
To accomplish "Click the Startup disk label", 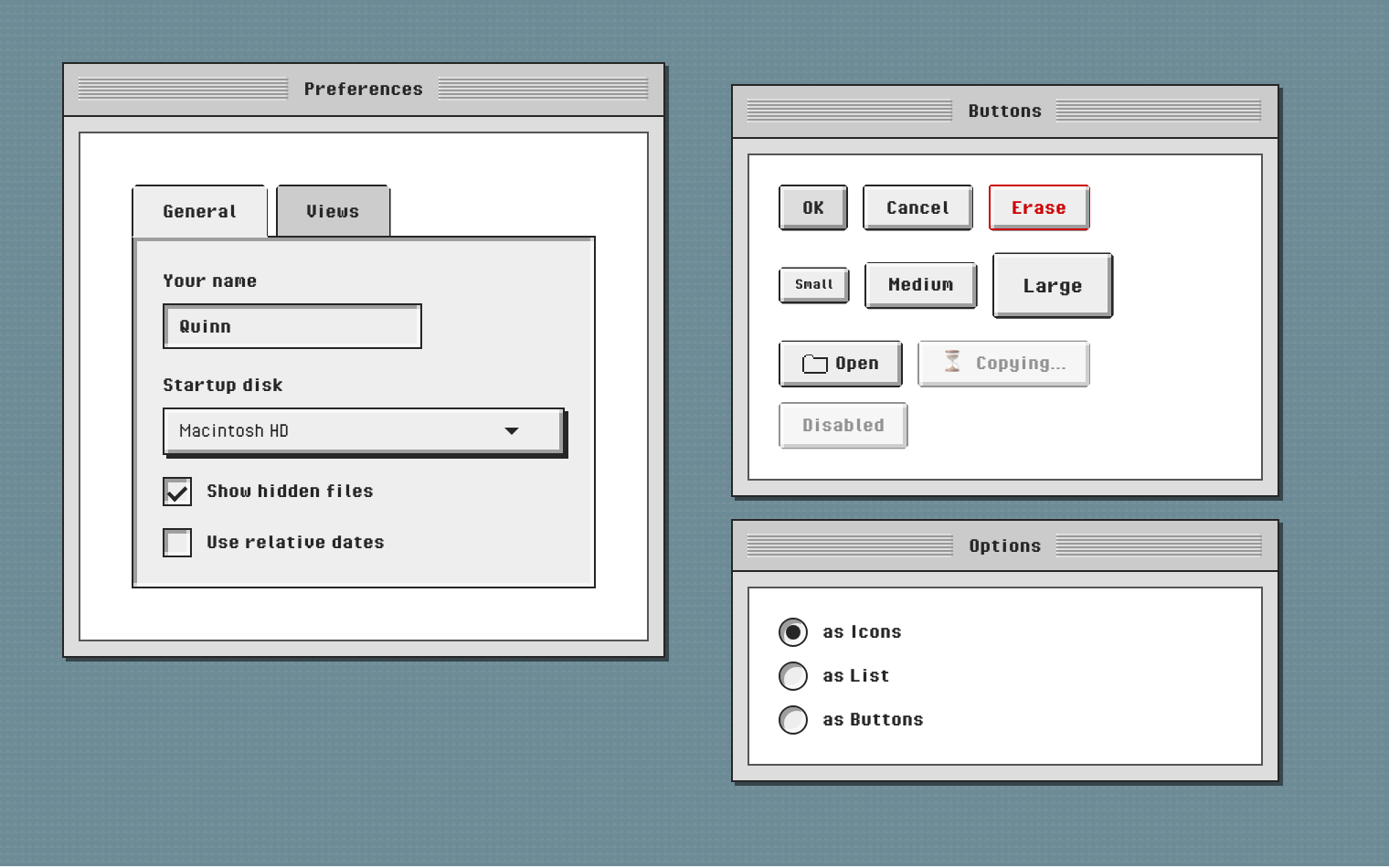I will click(x=222, y=386).
